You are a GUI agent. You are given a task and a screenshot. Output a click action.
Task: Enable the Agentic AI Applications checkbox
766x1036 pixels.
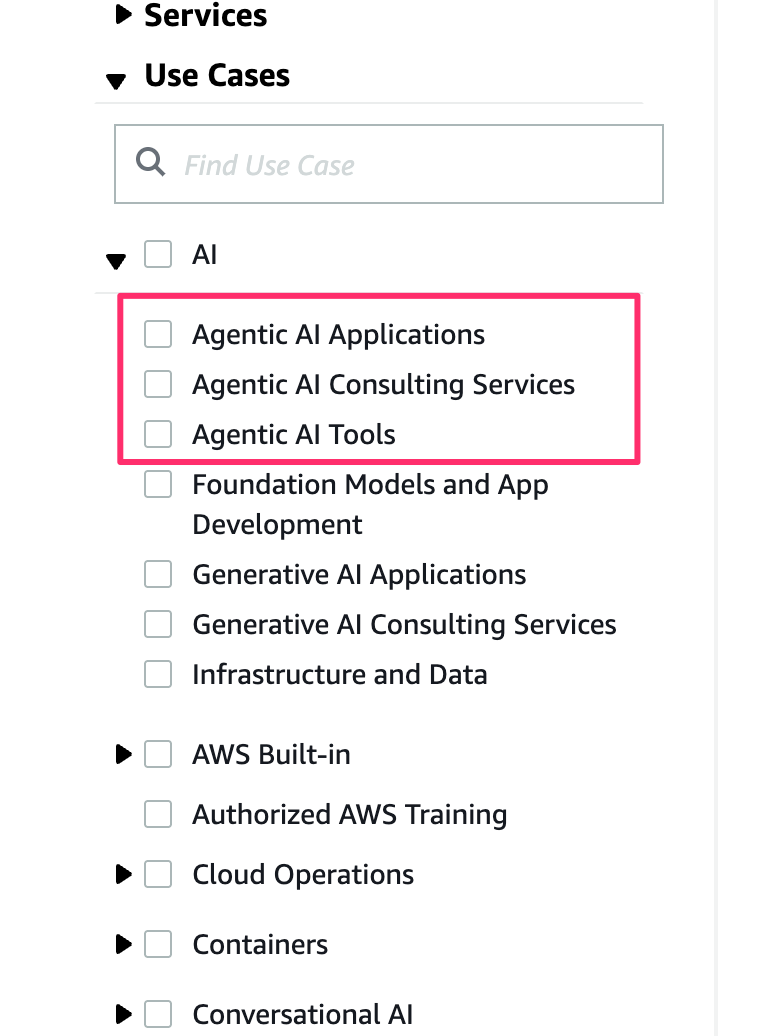click(158, 334)
